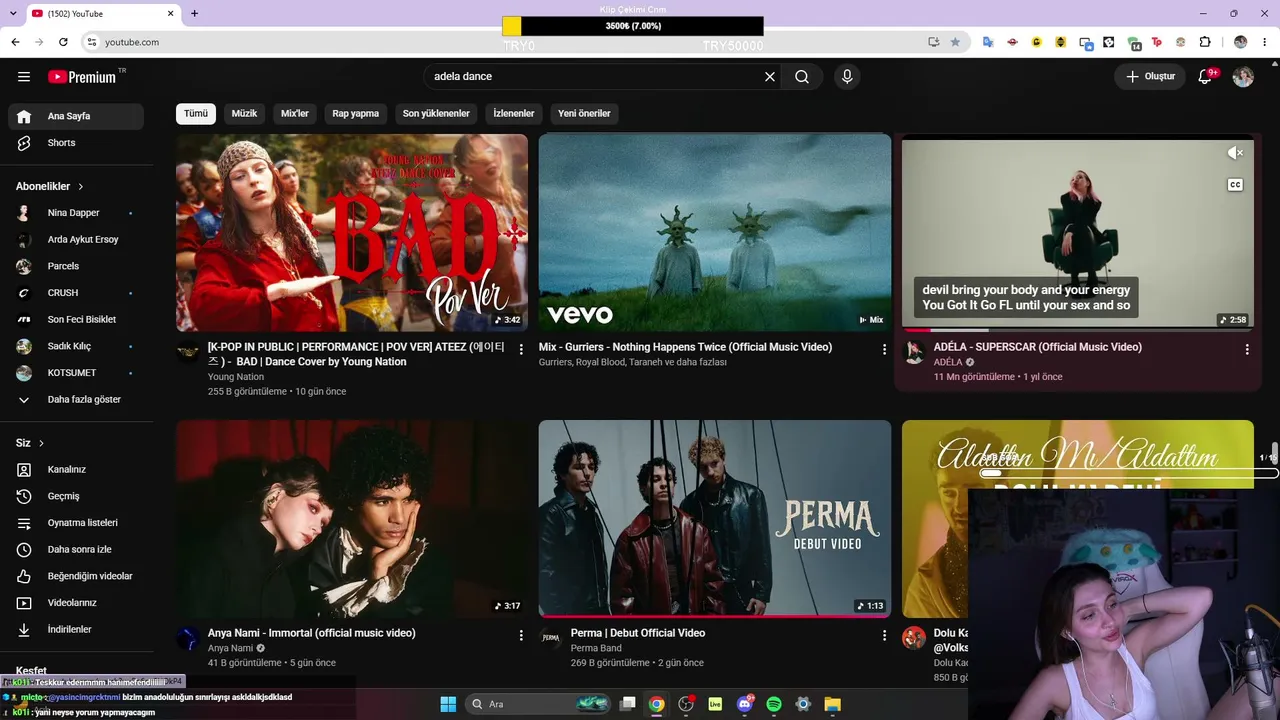Click the magnifier search button
The width and height of the screenshot is (1280, 720).
pos(802,77)
